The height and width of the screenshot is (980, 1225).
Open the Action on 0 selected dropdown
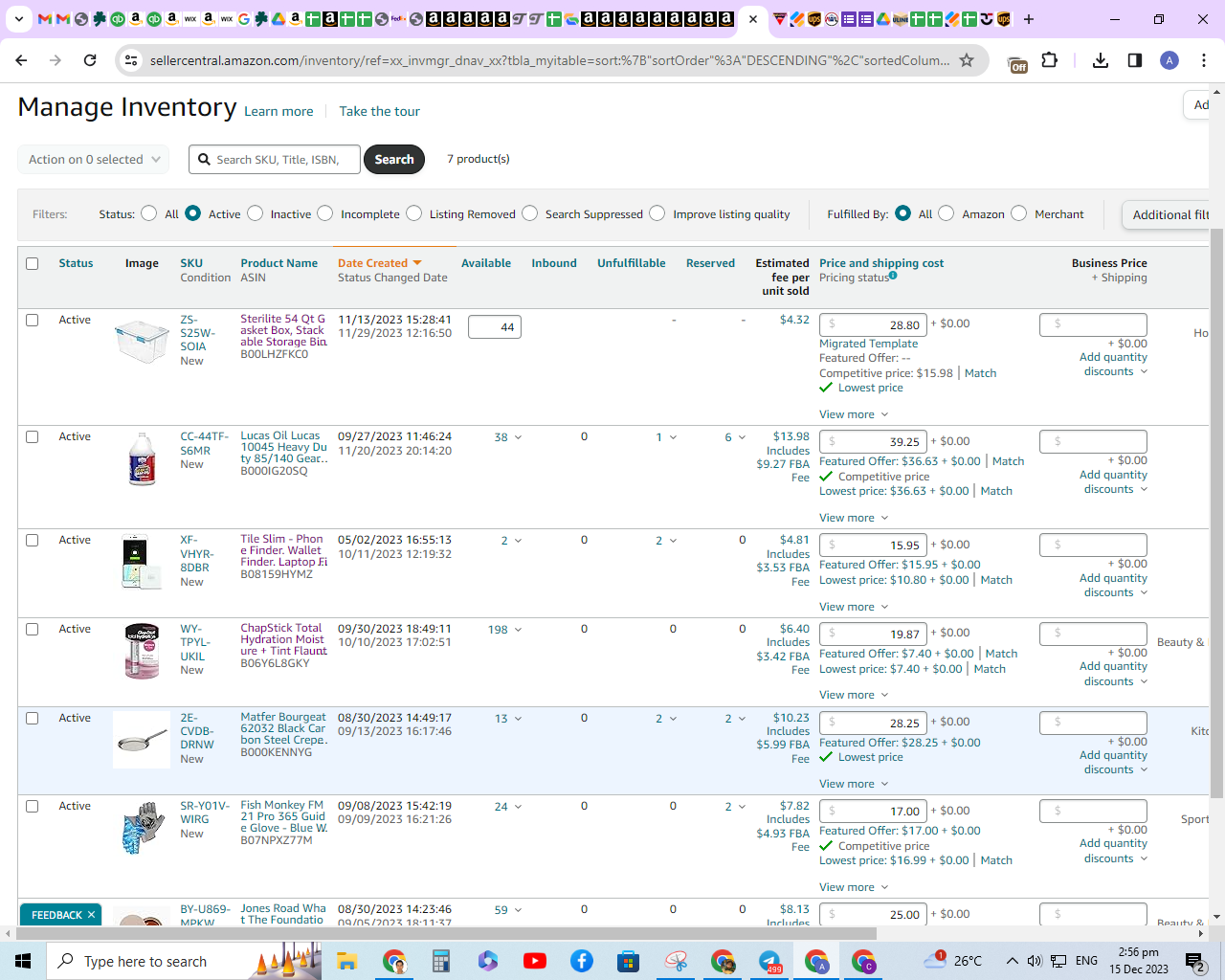tap(94, 159)
